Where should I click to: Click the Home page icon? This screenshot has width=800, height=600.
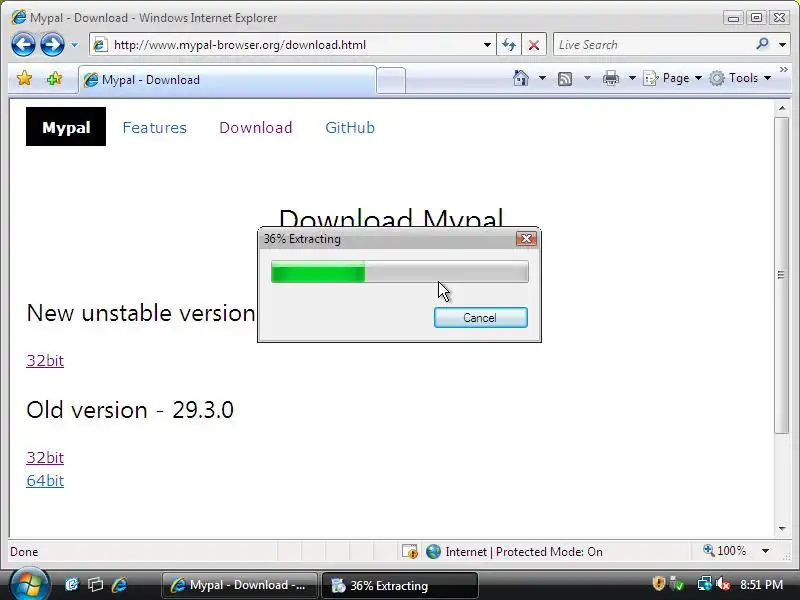coord(521,78)
